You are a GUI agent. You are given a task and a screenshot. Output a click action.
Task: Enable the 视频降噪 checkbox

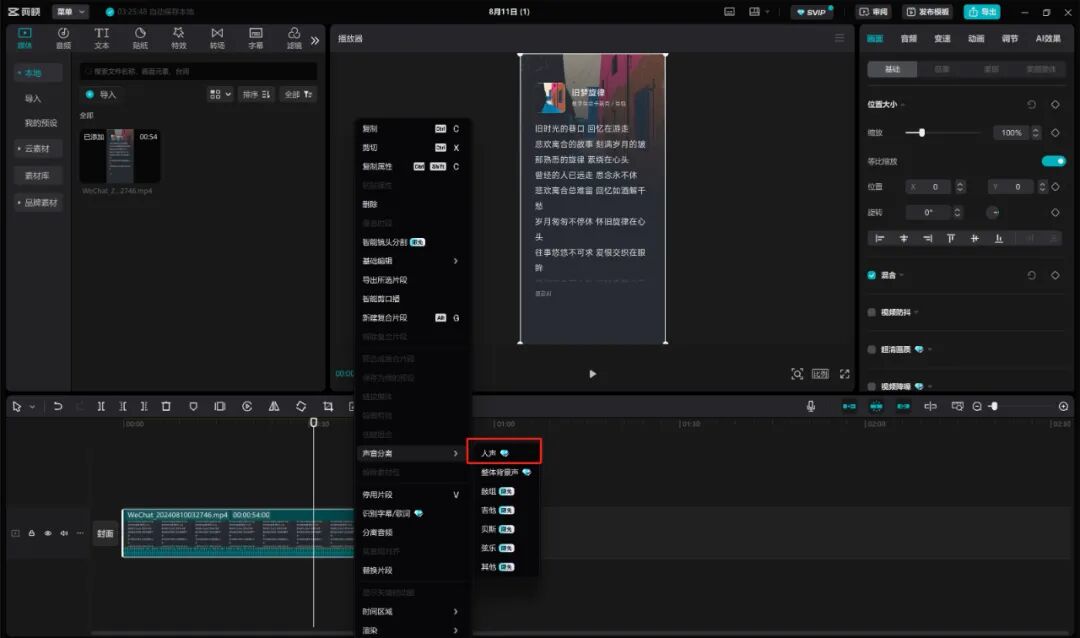click(x=871, y=387)
